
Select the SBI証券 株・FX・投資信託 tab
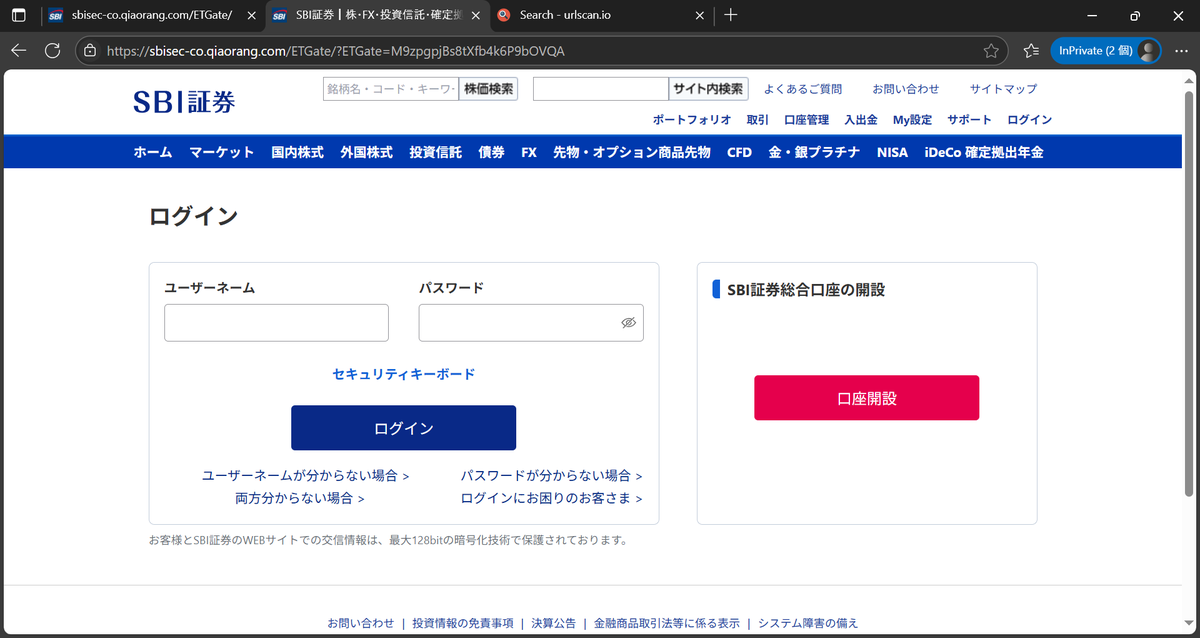pos(376,15)
